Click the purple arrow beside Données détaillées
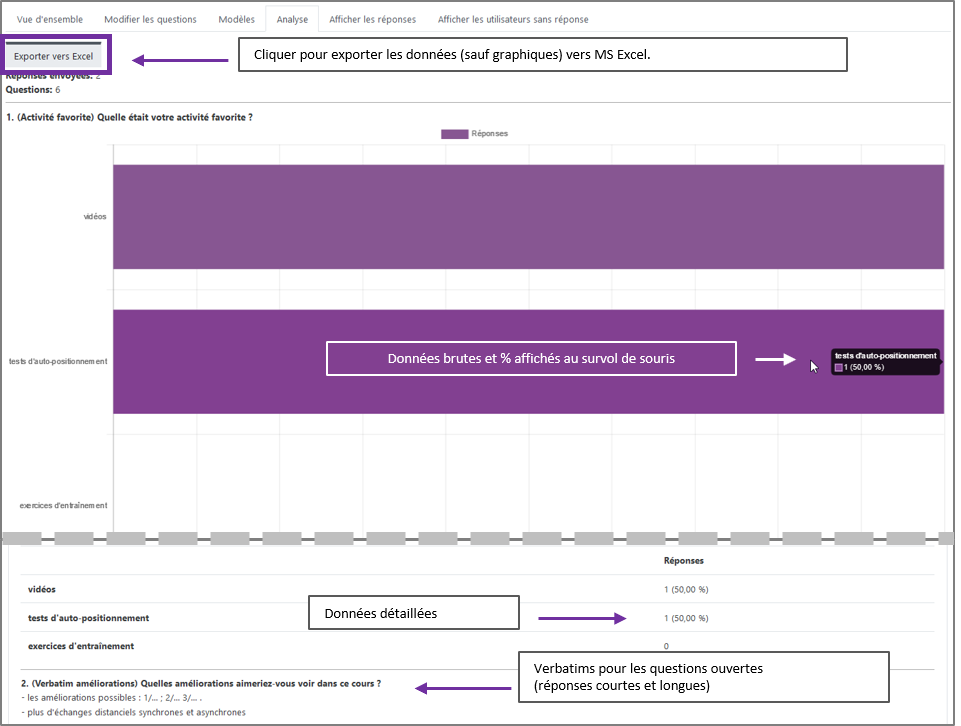The height and width of the screenshot is (726, 961). (582, 619)
